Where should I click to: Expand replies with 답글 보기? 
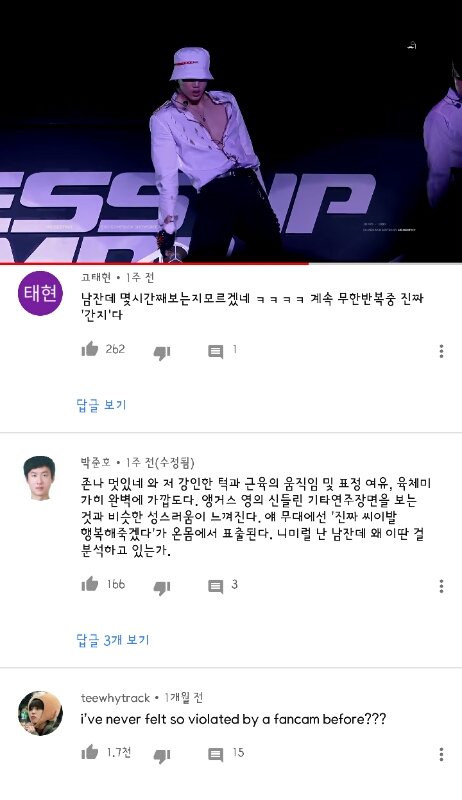(x=101, y=405)
